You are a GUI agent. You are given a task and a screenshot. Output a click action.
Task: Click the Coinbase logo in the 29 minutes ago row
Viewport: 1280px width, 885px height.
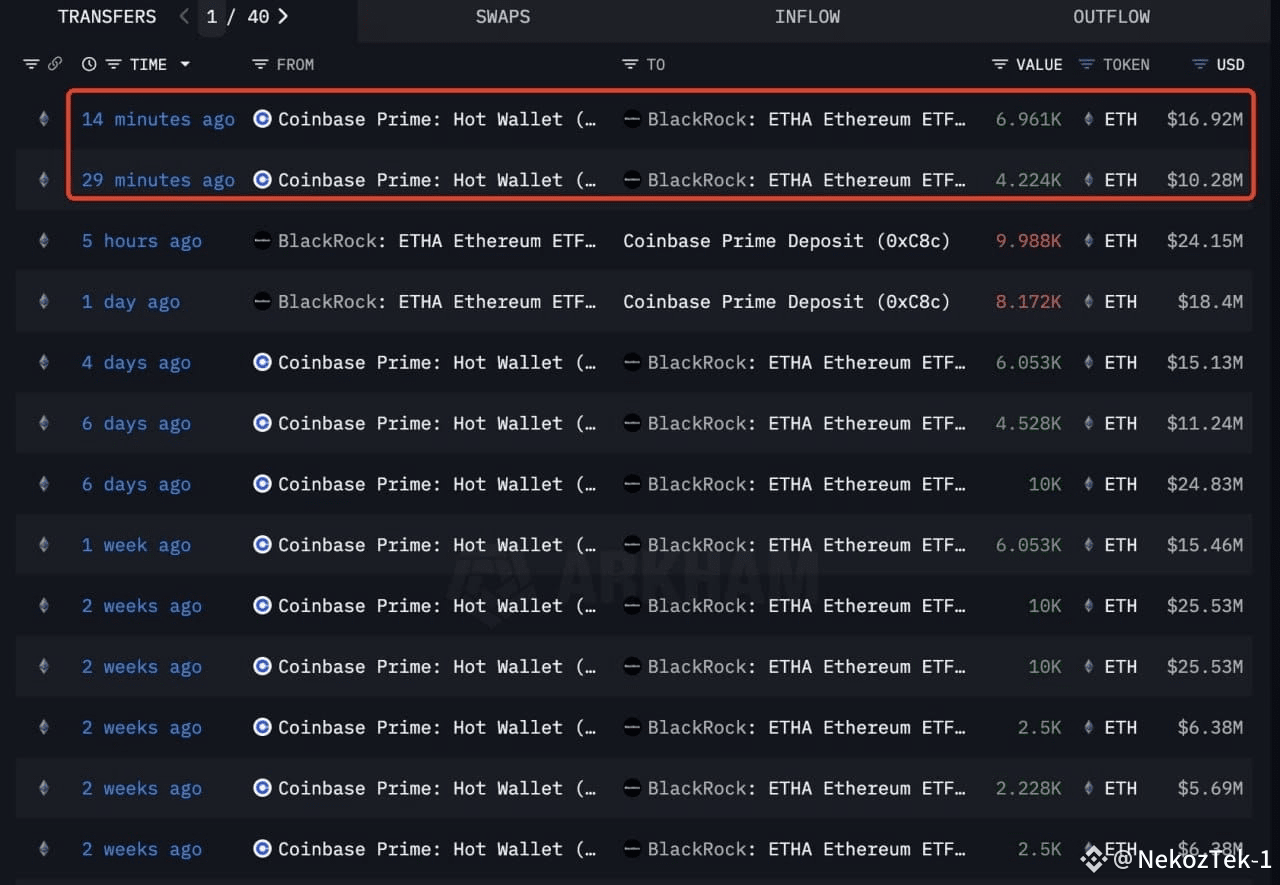click(x=262, y=180)
